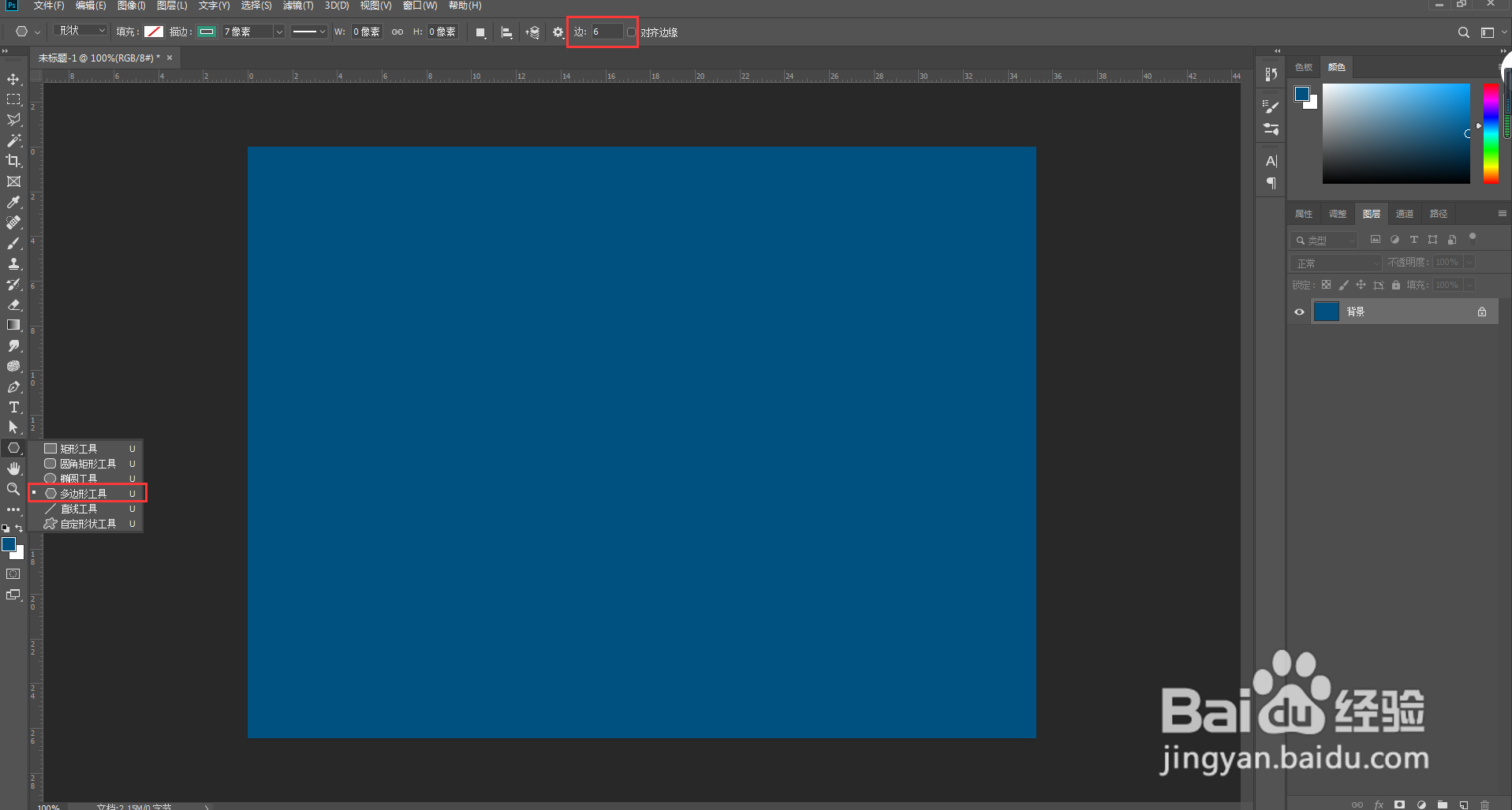Open the polygon settings gear

point(558,32)
